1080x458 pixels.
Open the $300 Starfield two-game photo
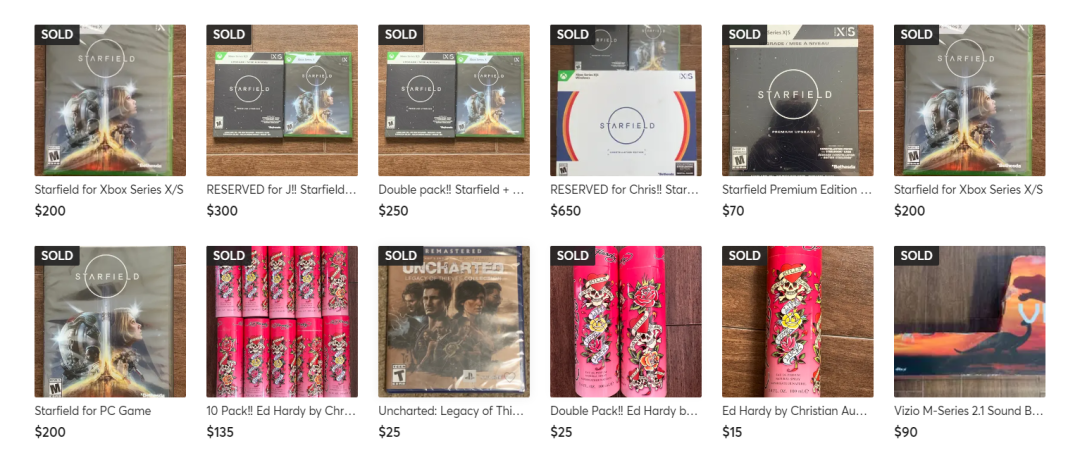(282, 100)
